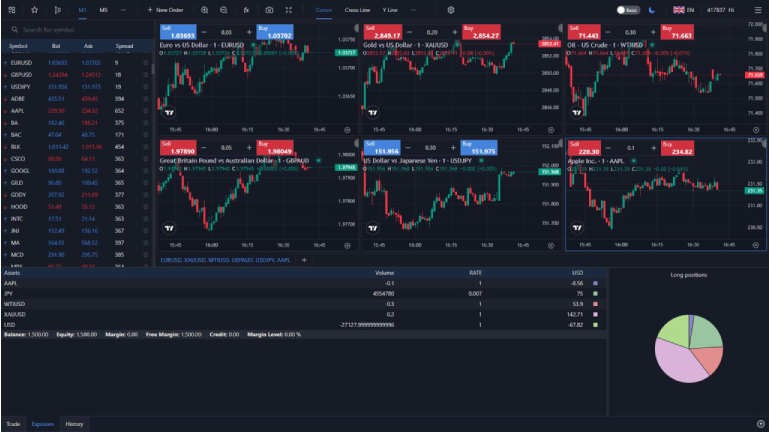
Task: Select the USDJPY row in watchlist
Action: [x=77, y=87]
